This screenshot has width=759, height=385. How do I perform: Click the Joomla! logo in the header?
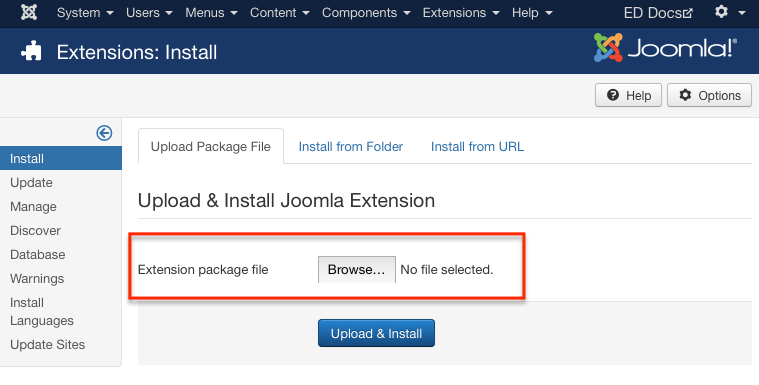(x=666, y=48)
